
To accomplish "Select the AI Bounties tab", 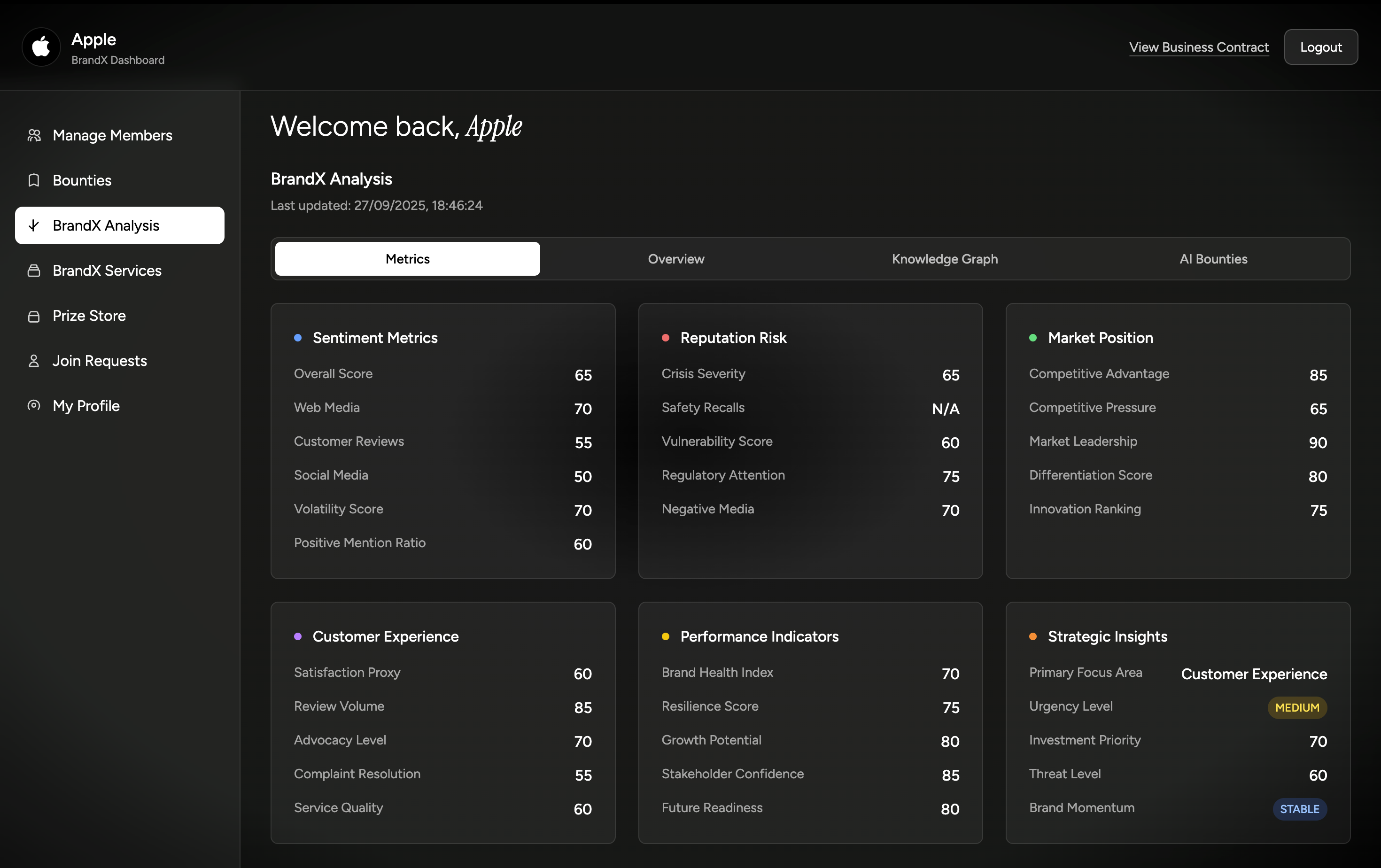I will [x=1213, y=259].
